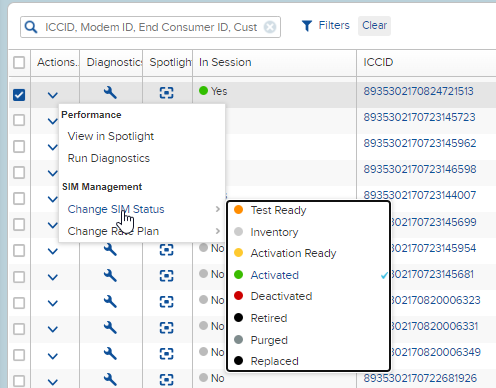Viewport: 496px width, 388px height.
Task: Check the row for ICCID ending 145954
Action: tap(19, 251)
